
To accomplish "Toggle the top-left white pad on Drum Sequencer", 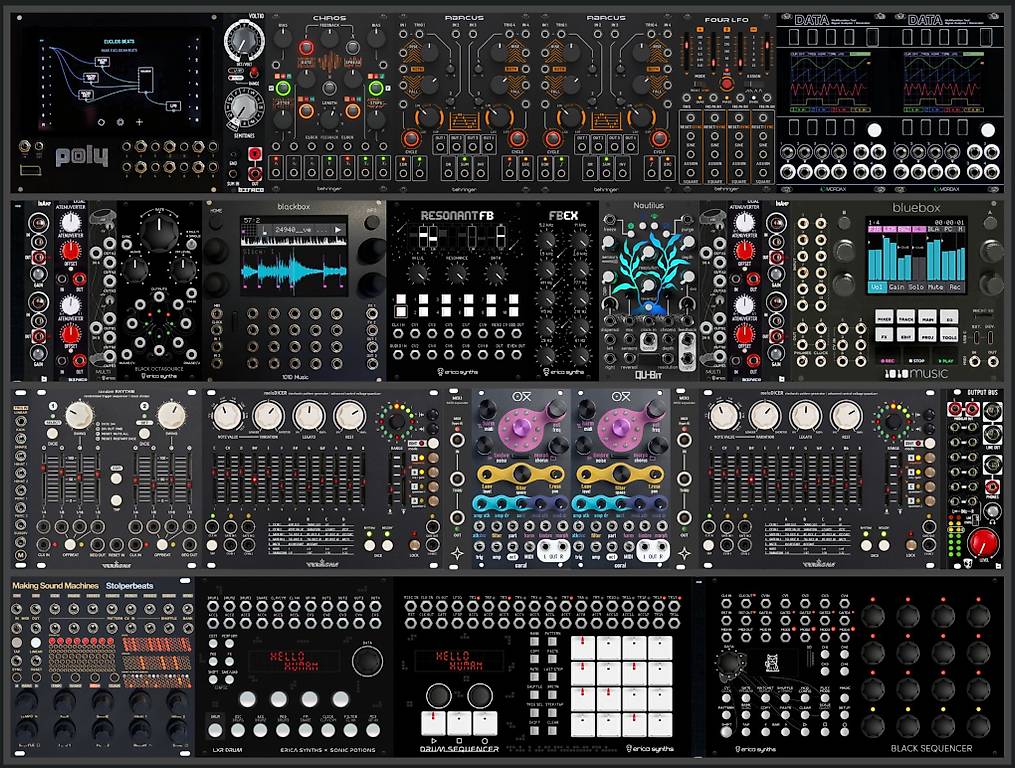I will (x=583, y=648).
